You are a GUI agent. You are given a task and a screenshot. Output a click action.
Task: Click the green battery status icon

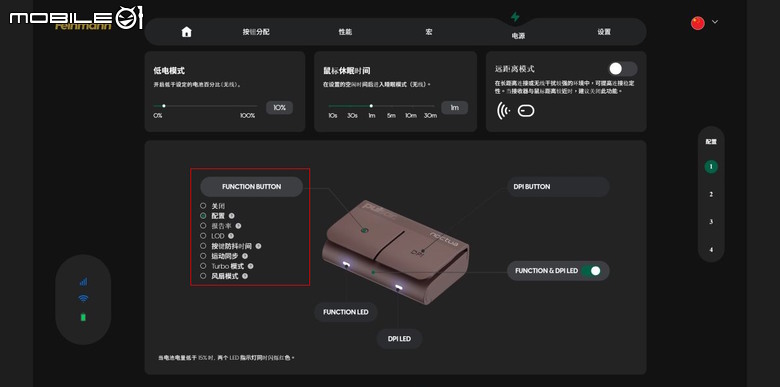[83, 317]
